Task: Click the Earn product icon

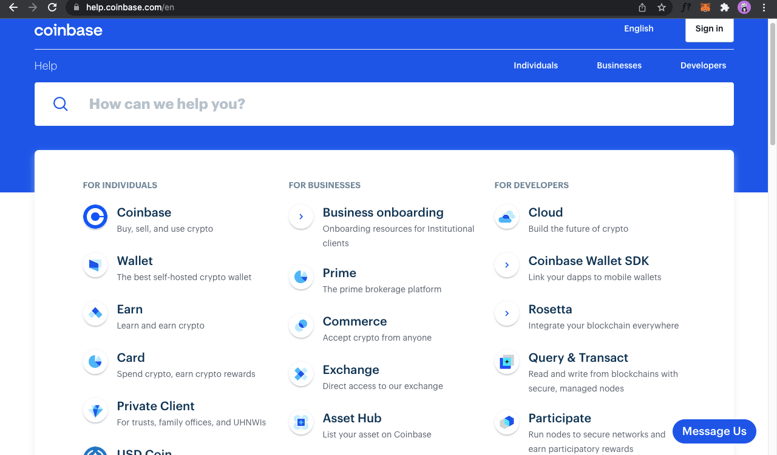Action: (x=95, y=313)
